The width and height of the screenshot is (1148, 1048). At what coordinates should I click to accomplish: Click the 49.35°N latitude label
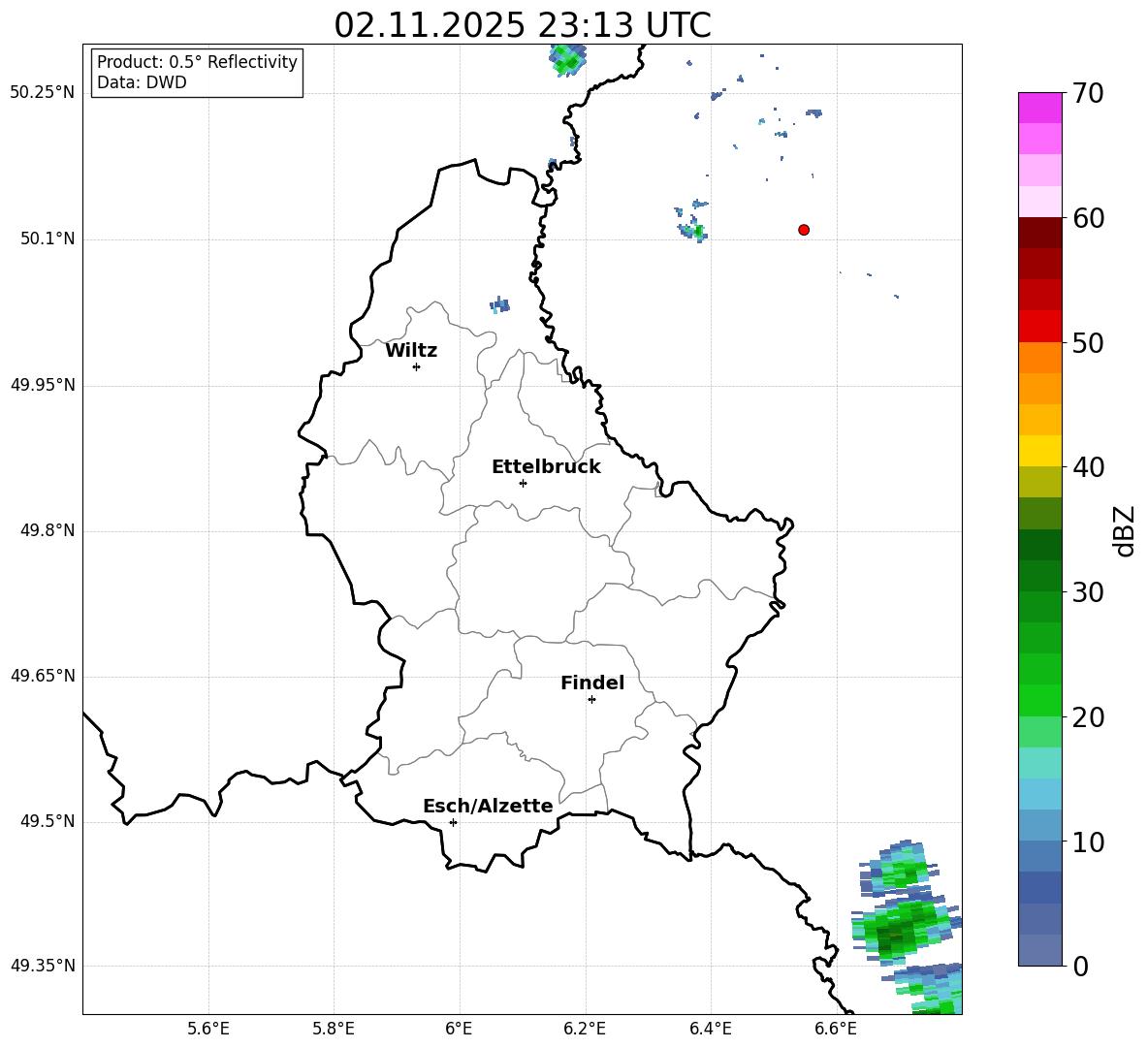click(x=43, y=966)
